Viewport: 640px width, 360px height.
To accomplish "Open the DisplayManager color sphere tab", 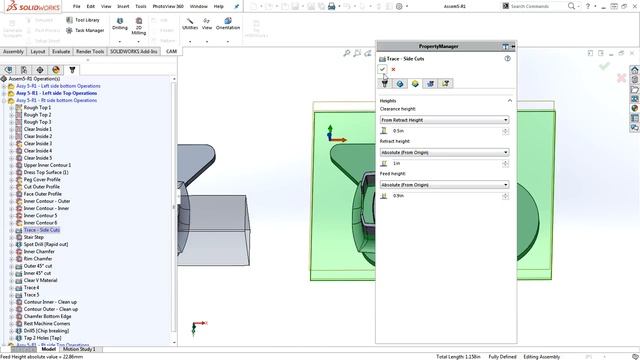I will click(56, 70).
